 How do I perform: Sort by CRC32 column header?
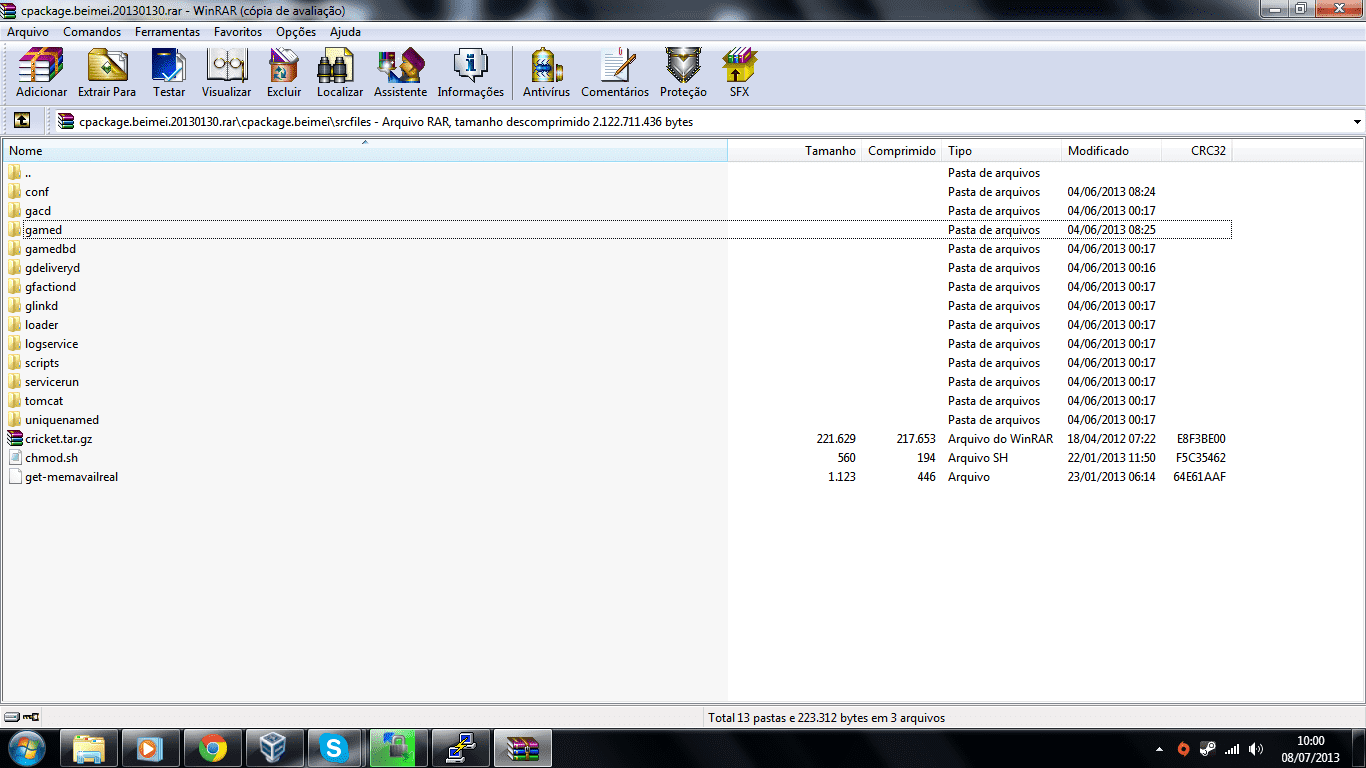pyautogui.click(x=1197, y=151)
